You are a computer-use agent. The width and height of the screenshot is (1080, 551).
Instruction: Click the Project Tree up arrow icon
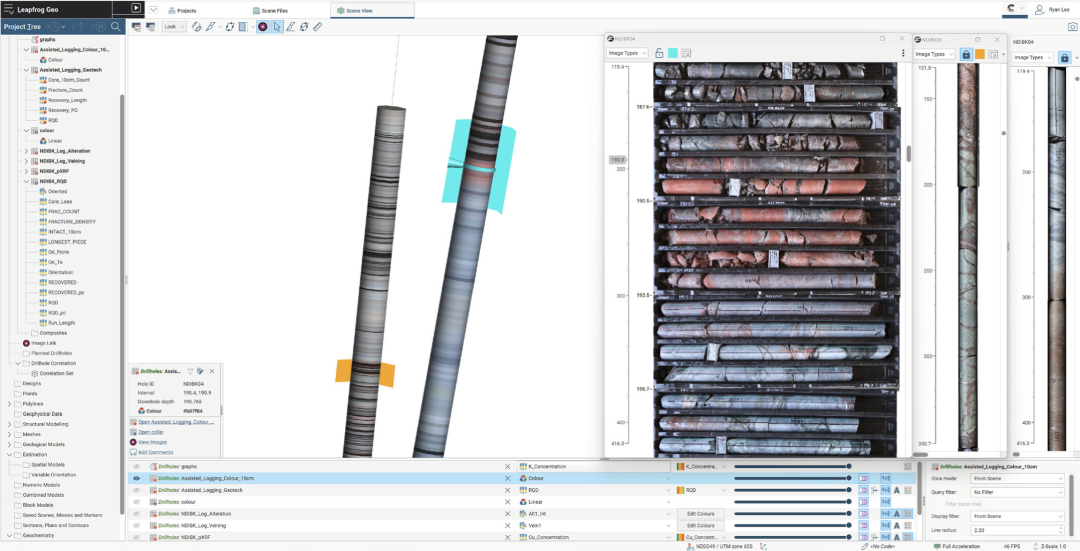(81, 27)
